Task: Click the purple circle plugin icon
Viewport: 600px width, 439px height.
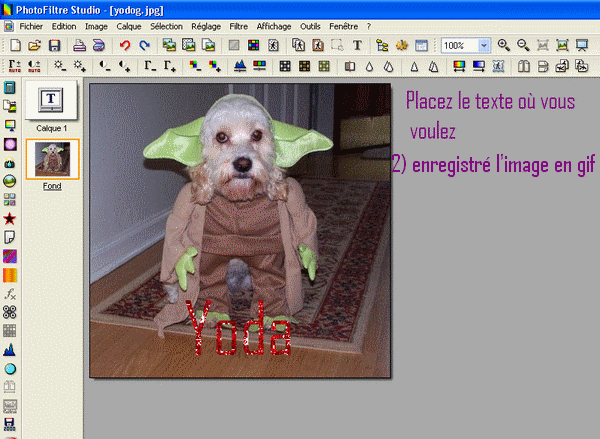Action: pos(10,144)
